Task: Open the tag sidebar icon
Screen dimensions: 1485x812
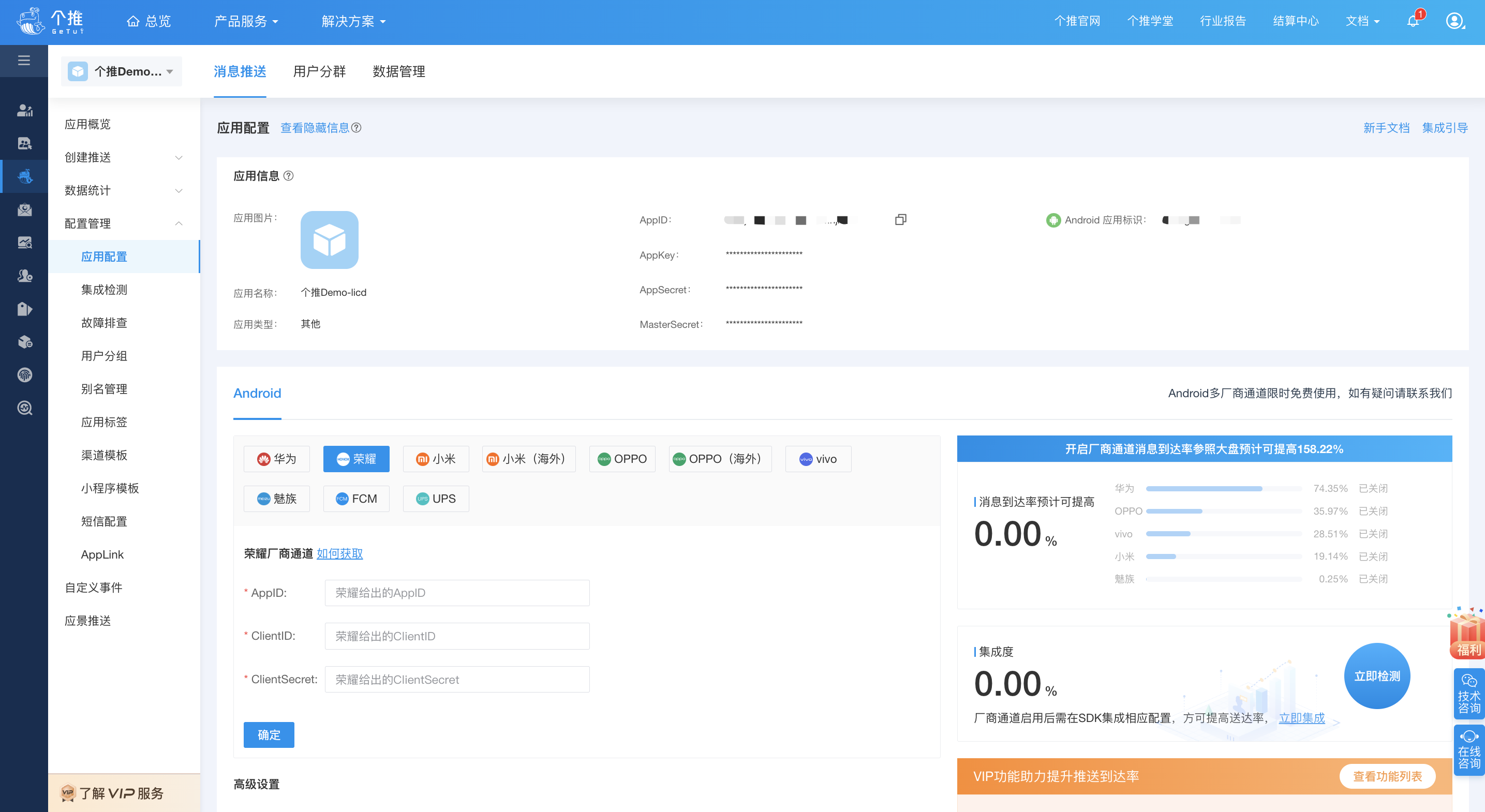Action: [x=24, y=309]
